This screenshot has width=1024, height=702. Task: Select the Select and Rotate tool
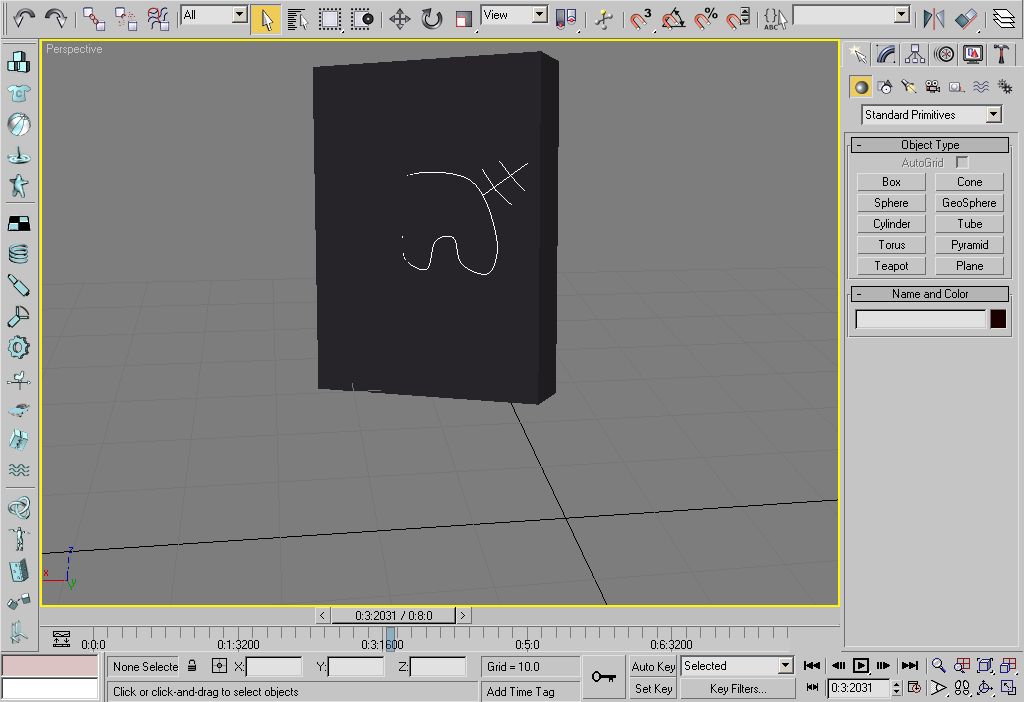(x=431, y=18)
